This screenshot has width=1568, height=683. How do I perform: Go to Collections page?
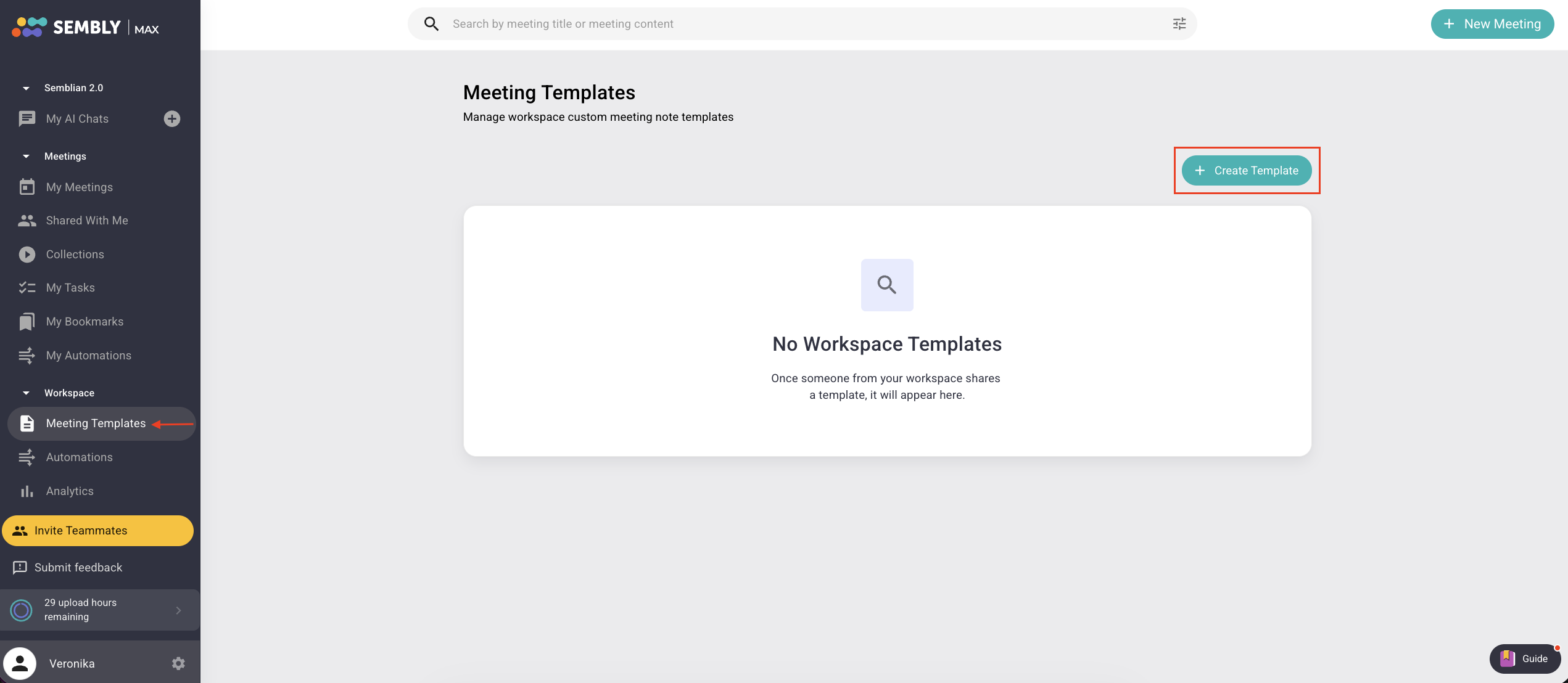click(75, 255)
